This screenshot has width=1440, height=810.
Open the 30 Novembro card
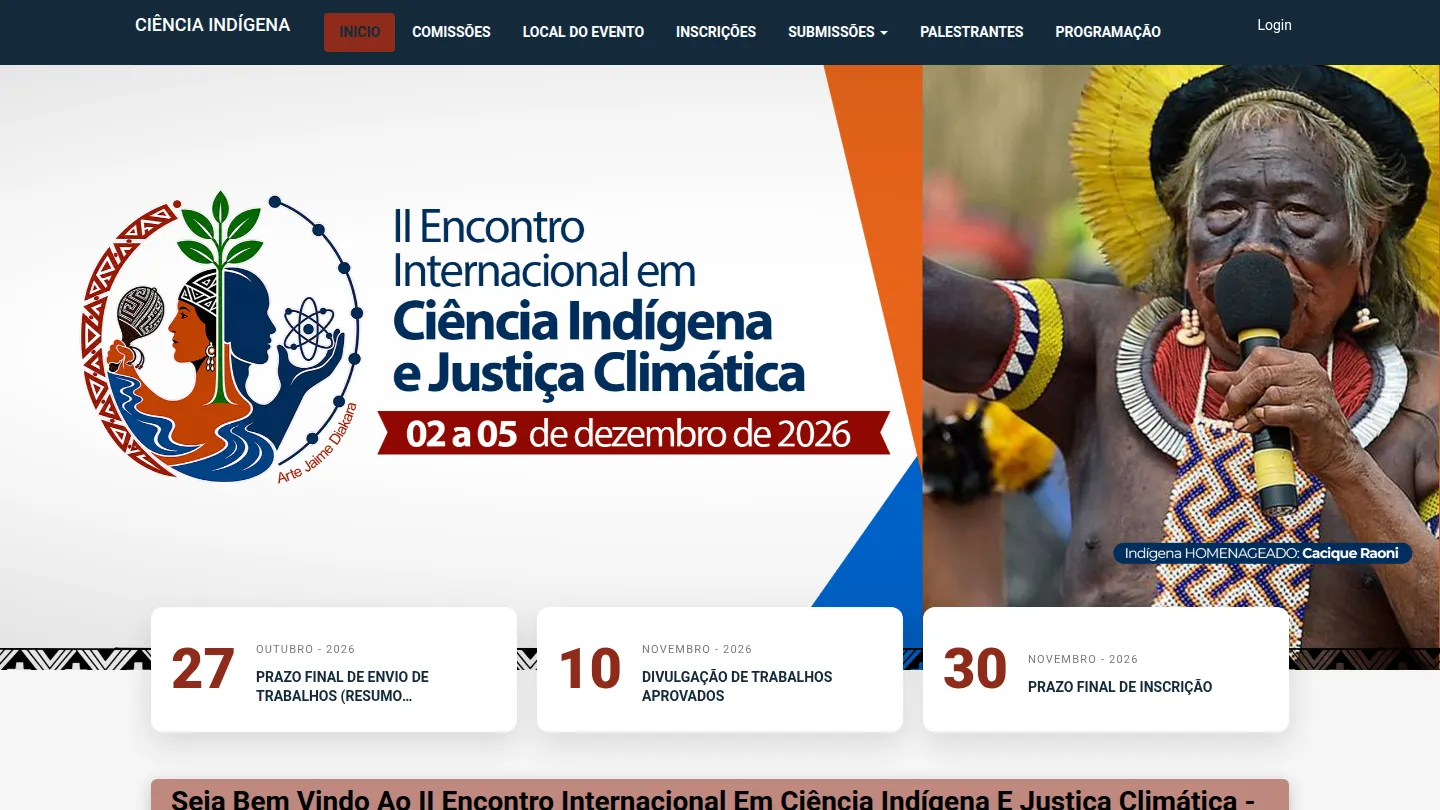pyautogui.click(x=1106, y=669)
